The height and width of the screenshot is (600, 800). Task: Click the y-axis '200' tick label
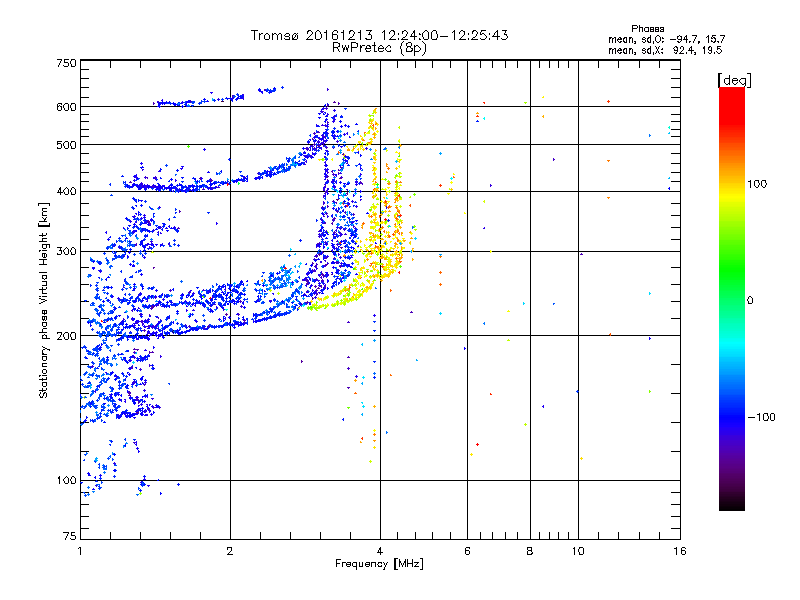pos(66,336)
